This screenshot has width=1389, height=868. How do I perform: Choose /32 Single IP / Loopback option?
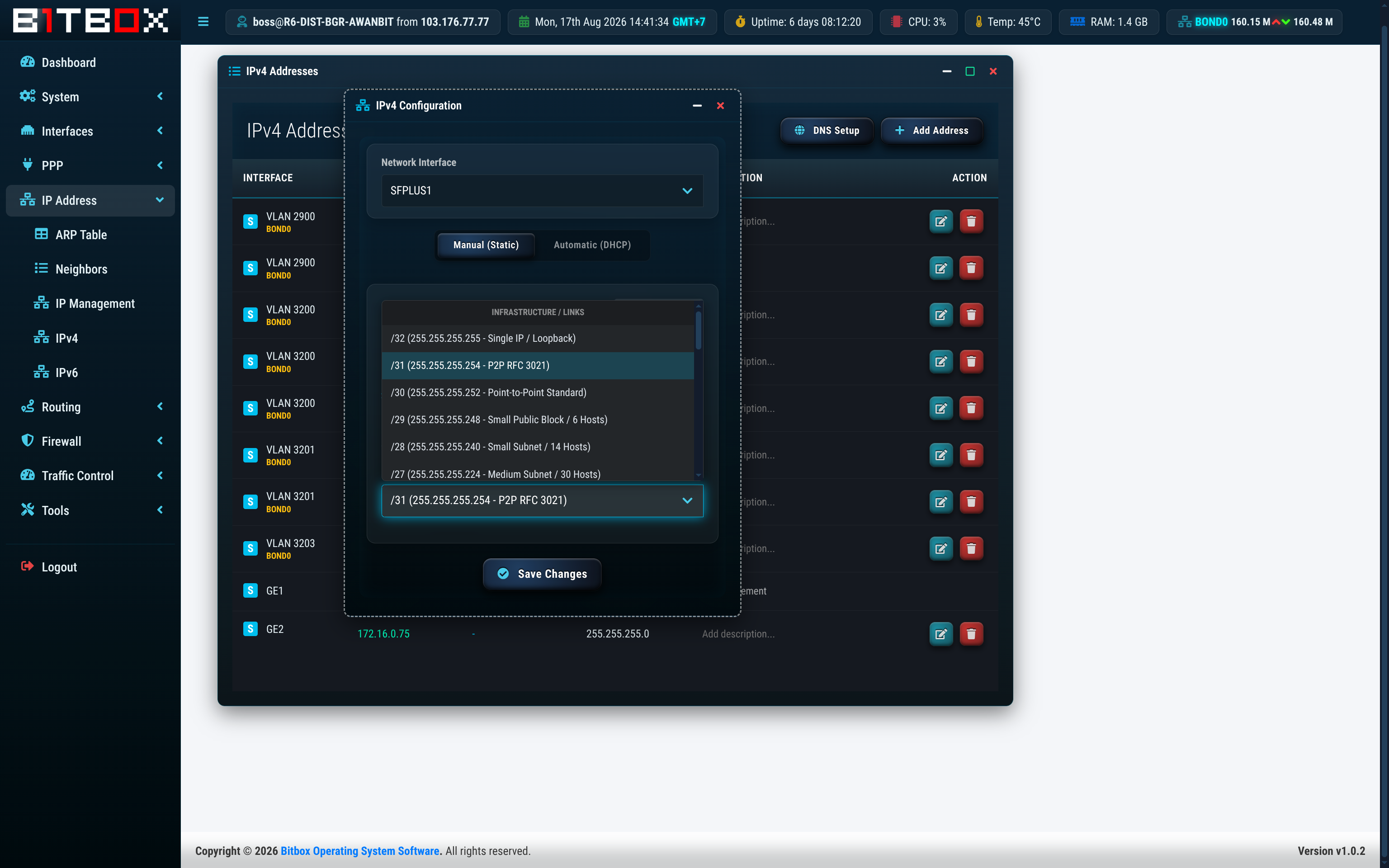coord(537,338)
